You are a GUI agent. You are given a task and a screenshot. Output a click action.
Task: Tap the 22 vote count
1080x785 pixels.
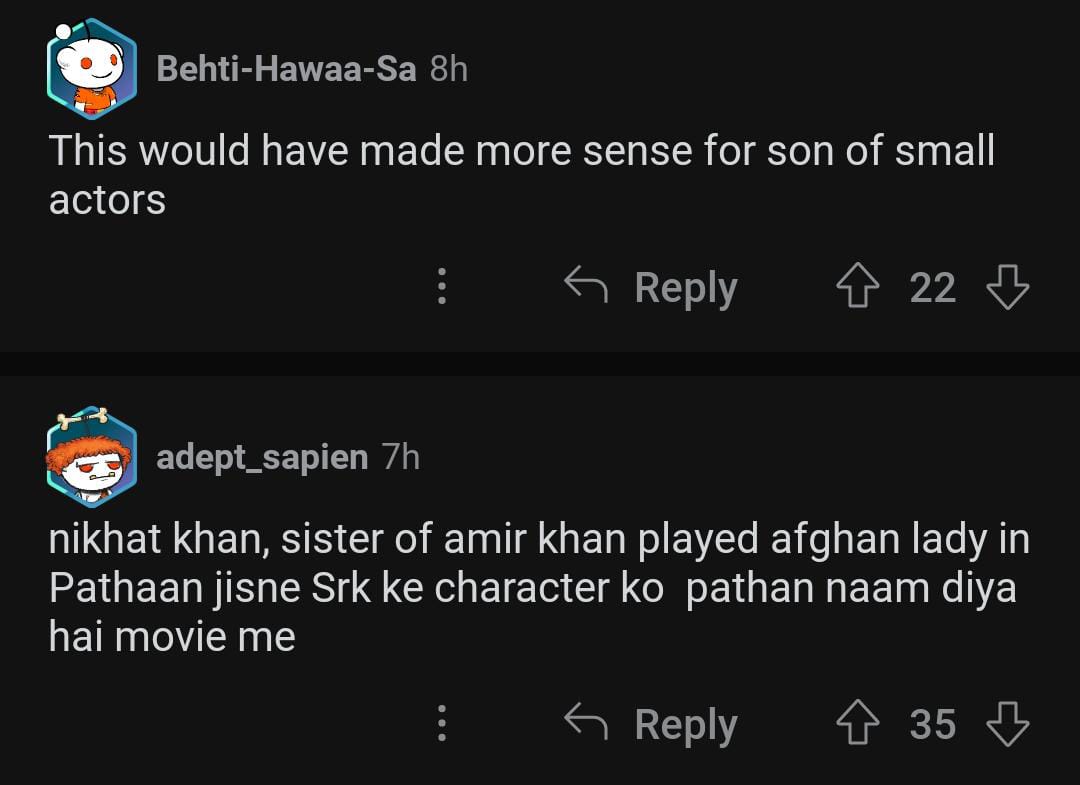[932, 288]
